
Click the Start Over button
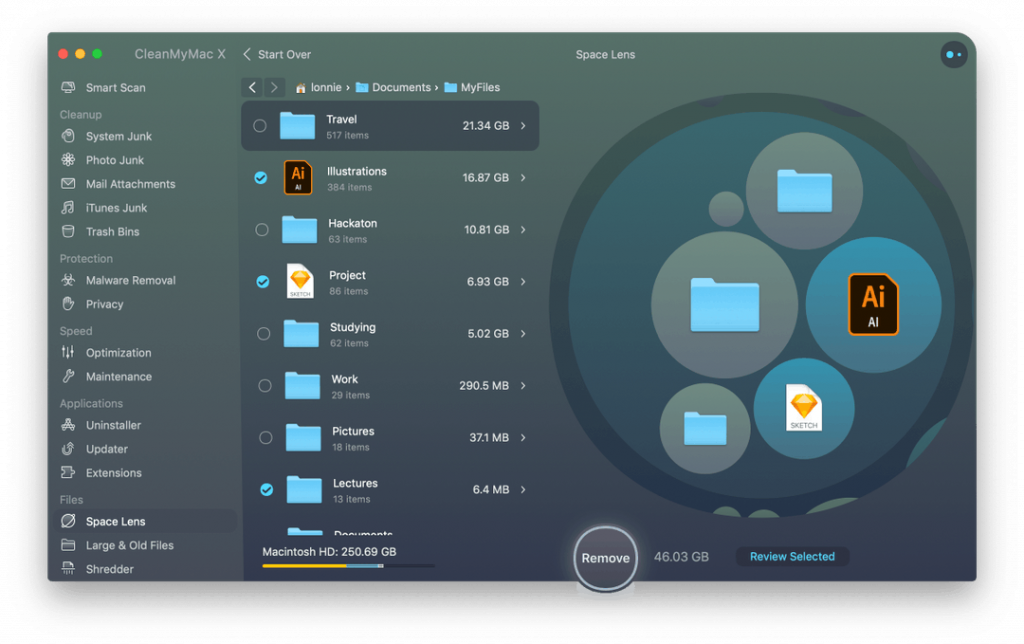tap(277, 55)
